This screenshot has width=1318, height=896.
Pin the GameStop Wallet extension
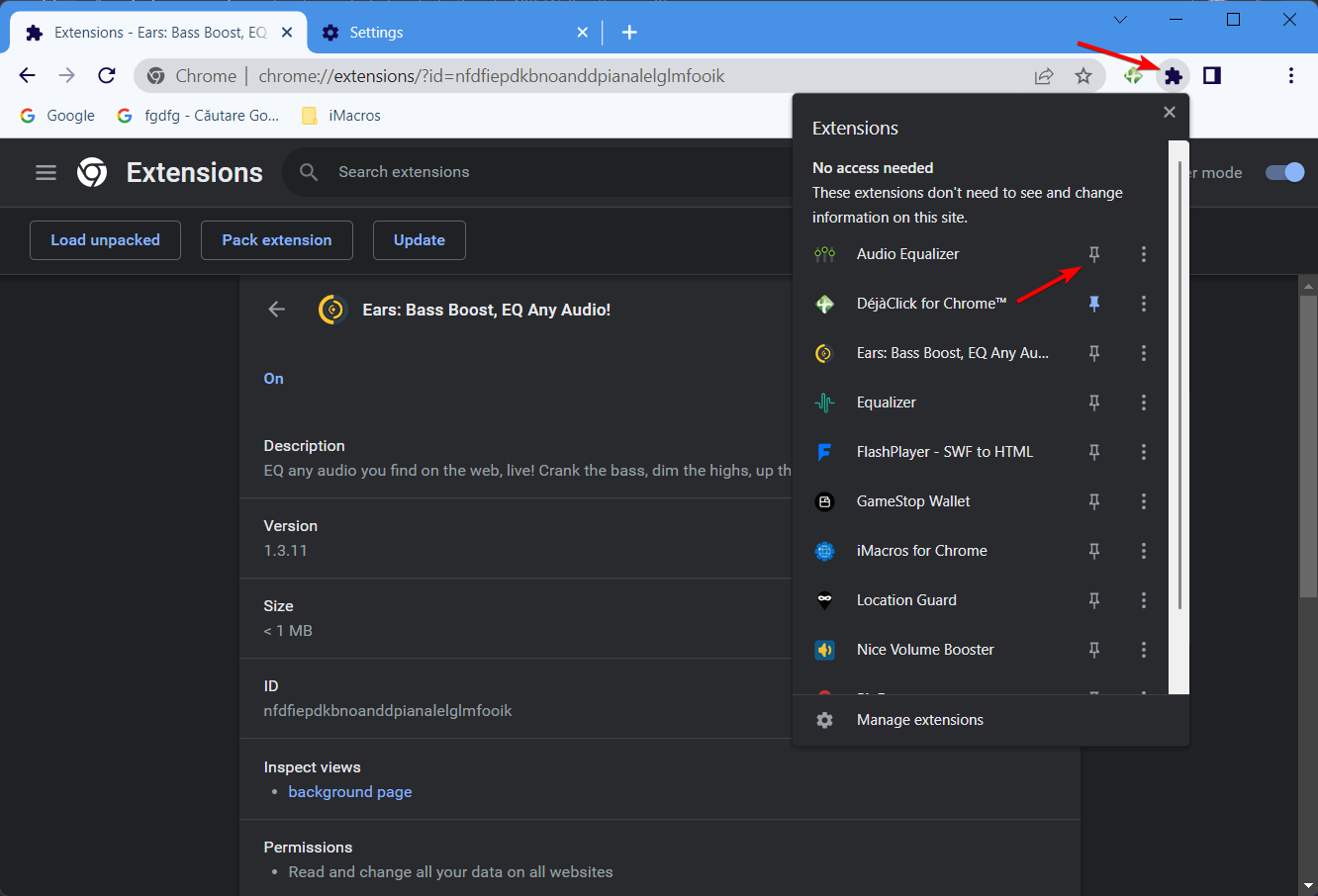pyautogui.click(x=1094, y=501)
